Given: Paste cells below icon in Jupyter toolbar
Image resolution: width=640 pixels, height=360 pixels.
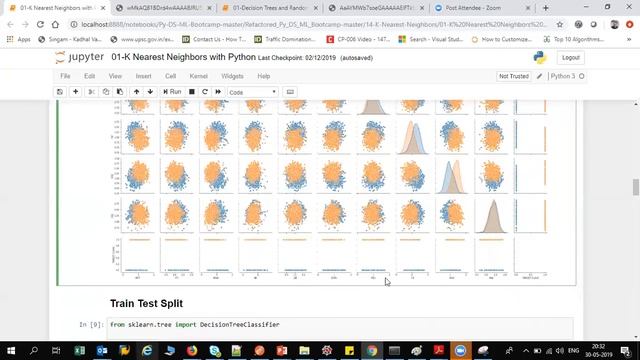Looking at the screenshot, I should coord(120,92).
